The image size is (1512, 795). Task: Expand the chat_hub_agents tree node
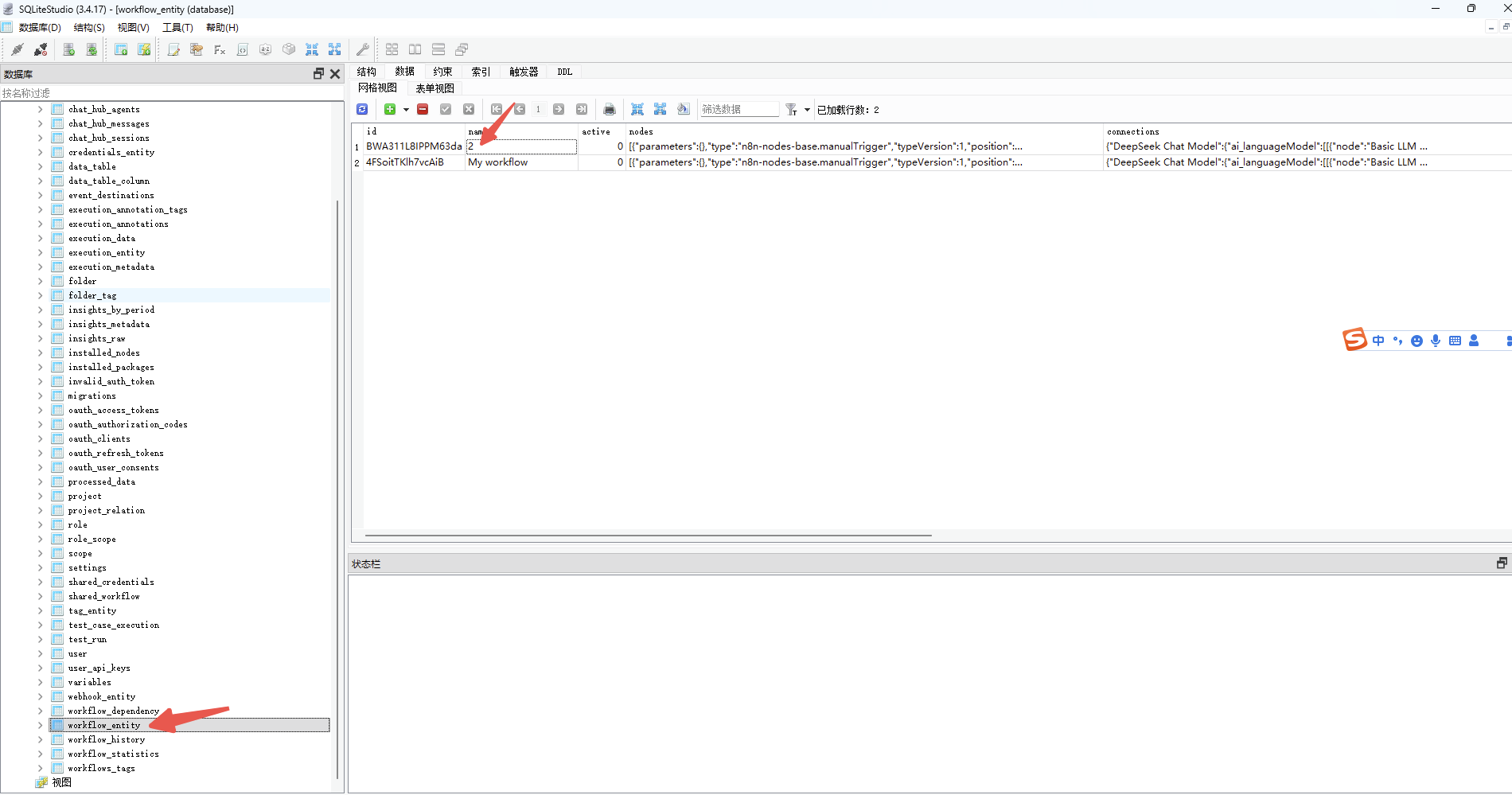click(x=41, y=109)
